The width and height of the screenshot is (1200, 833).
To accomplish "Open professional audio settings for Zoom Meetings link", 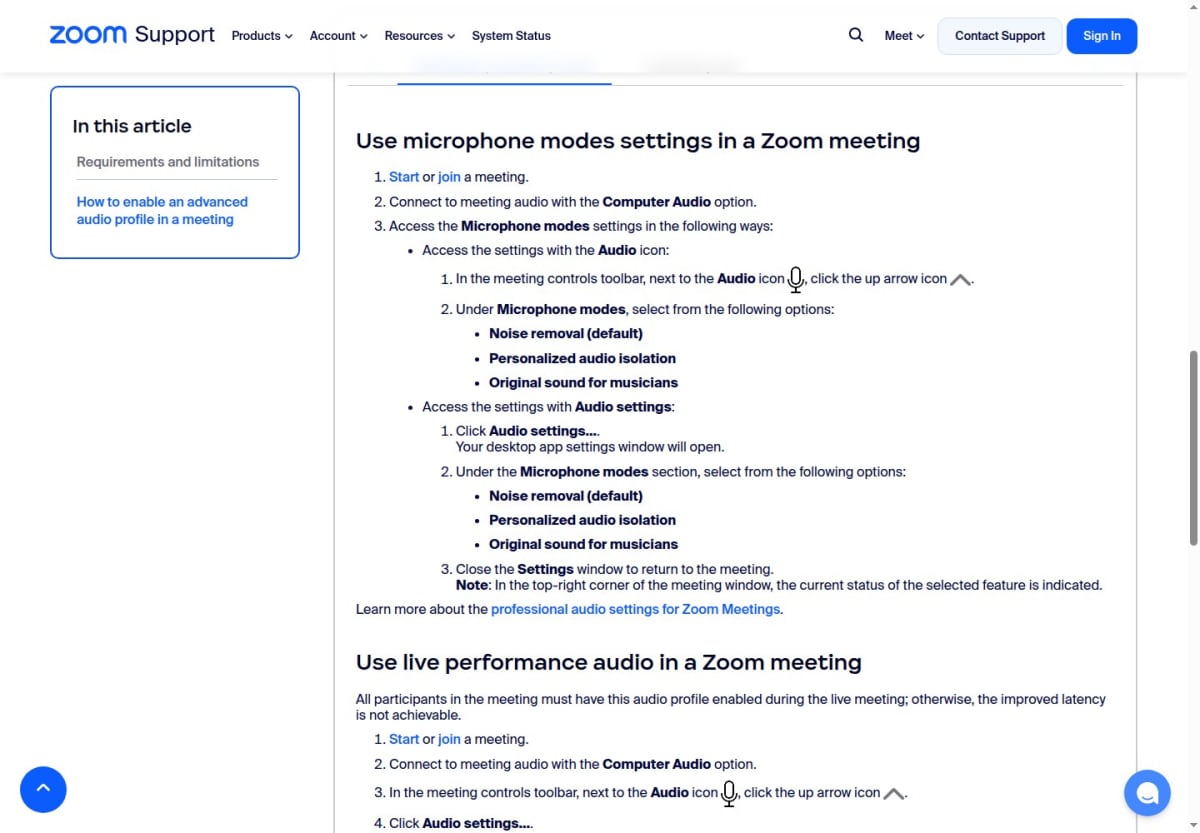I will 635,609.
